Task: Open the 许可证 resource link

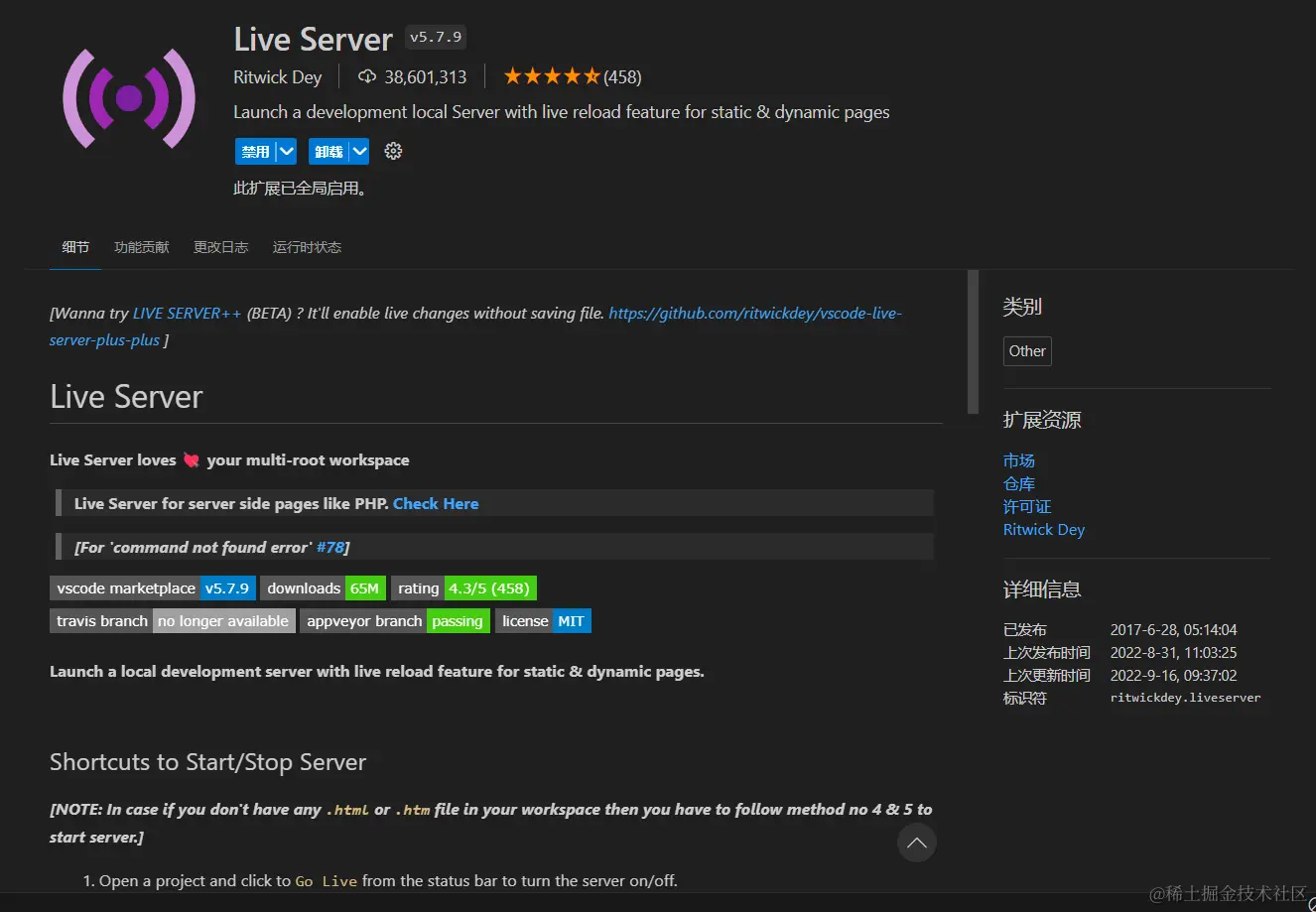Action: point(1027,506)
